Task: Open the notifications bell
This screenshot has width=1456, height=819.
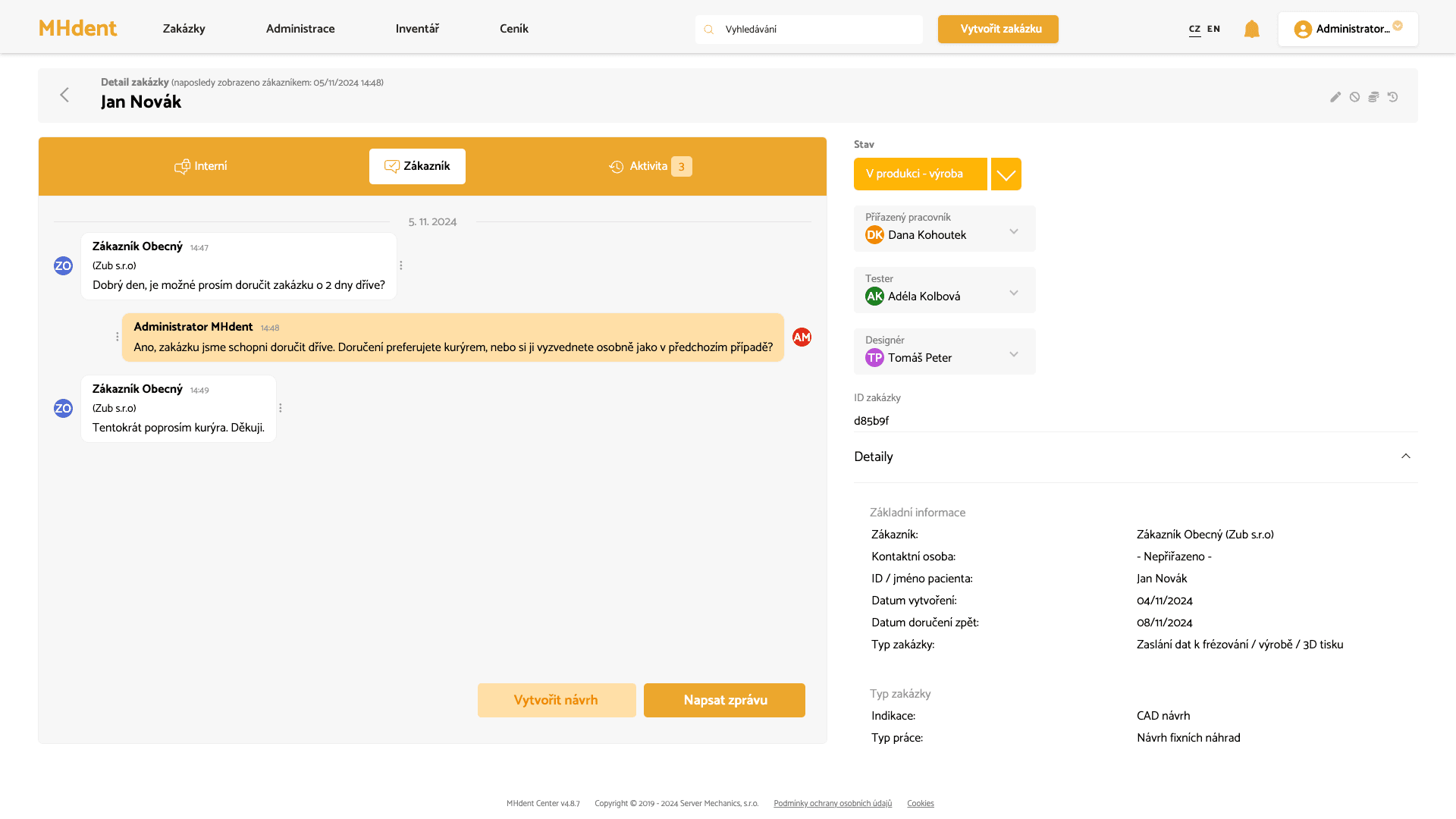Action: point(1251,30)
